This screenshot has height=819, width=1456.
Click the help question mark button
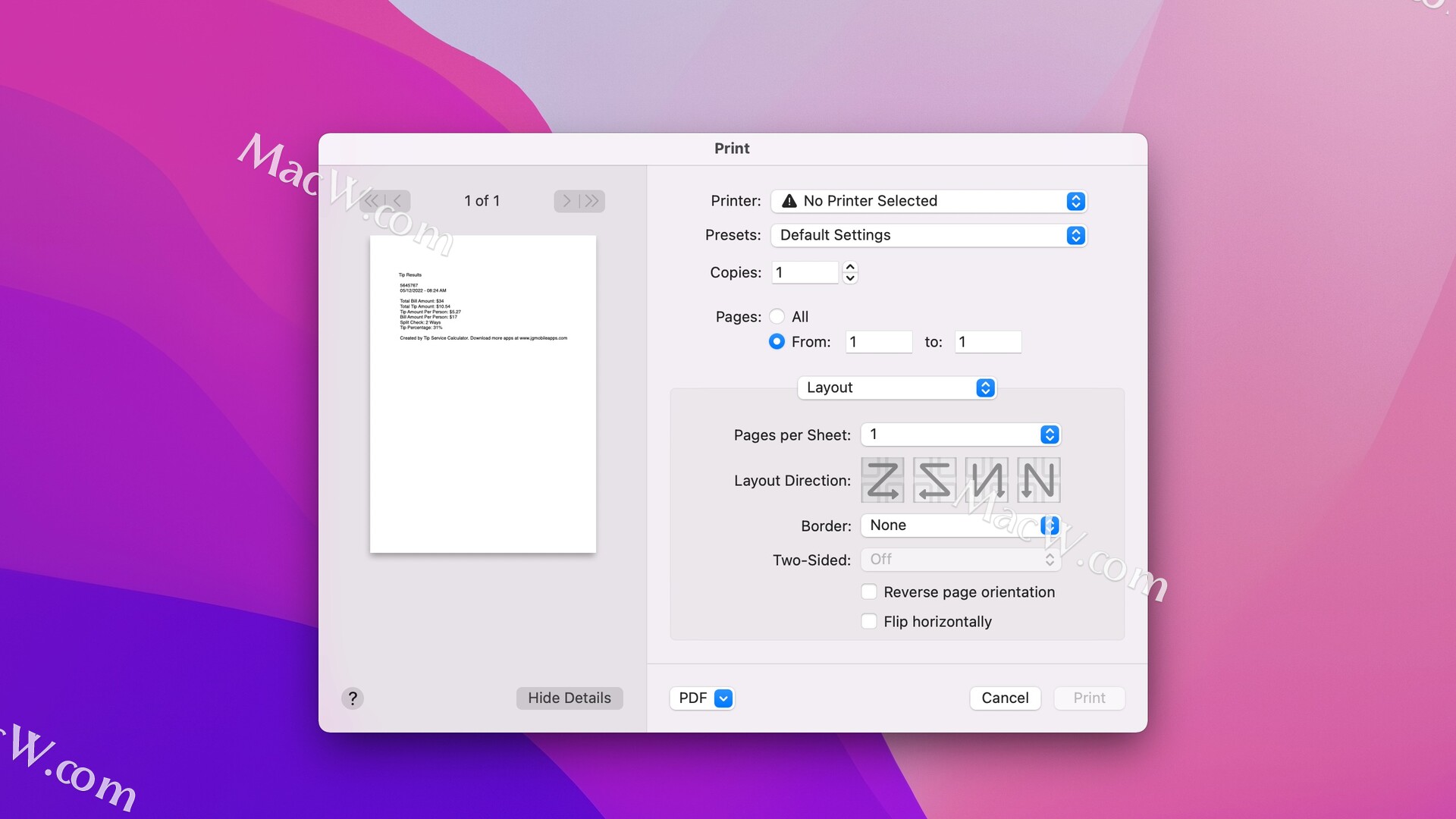(353, 698)
